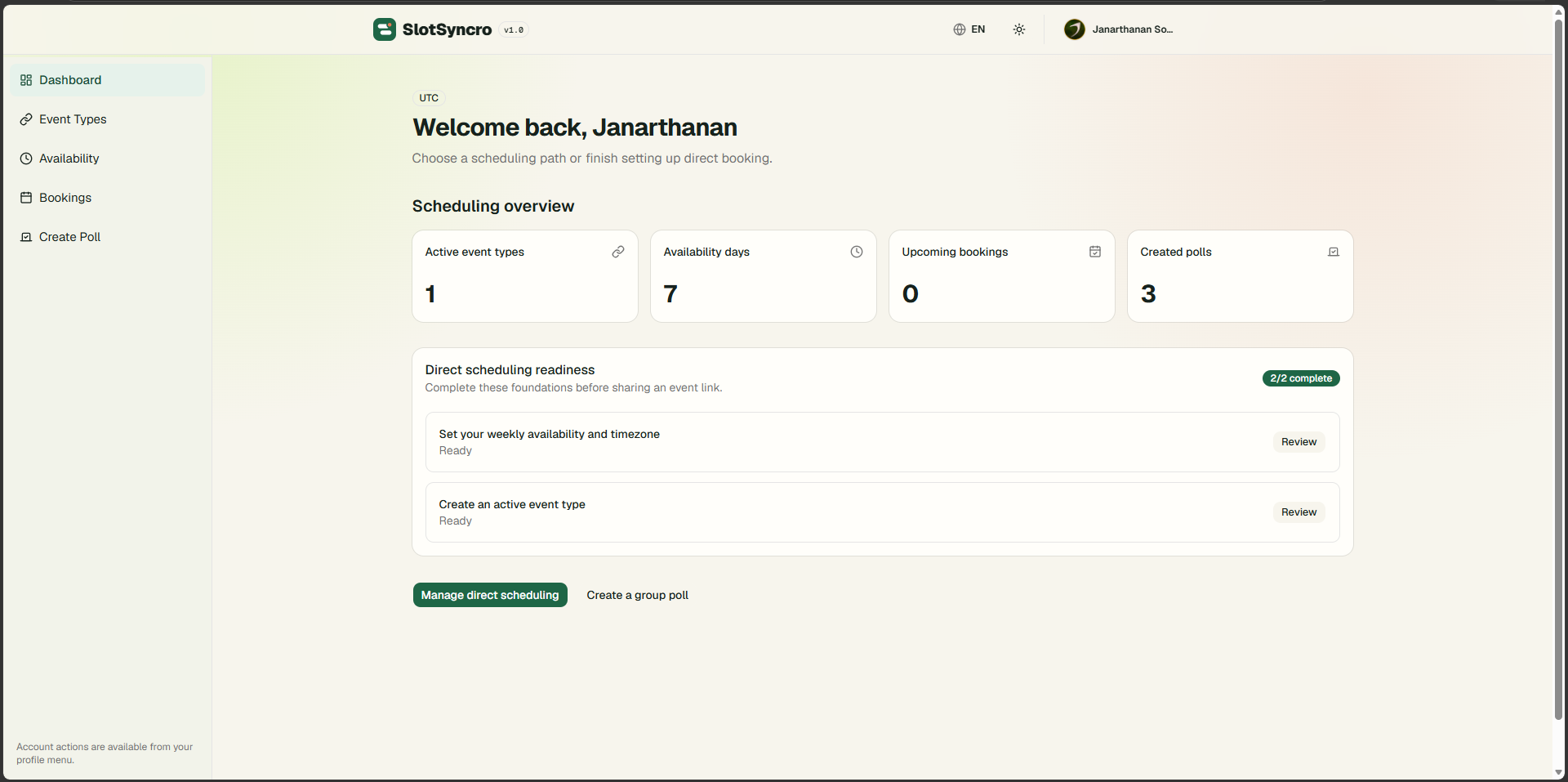Open Bookings from the sidebar

tap(108, 198)
